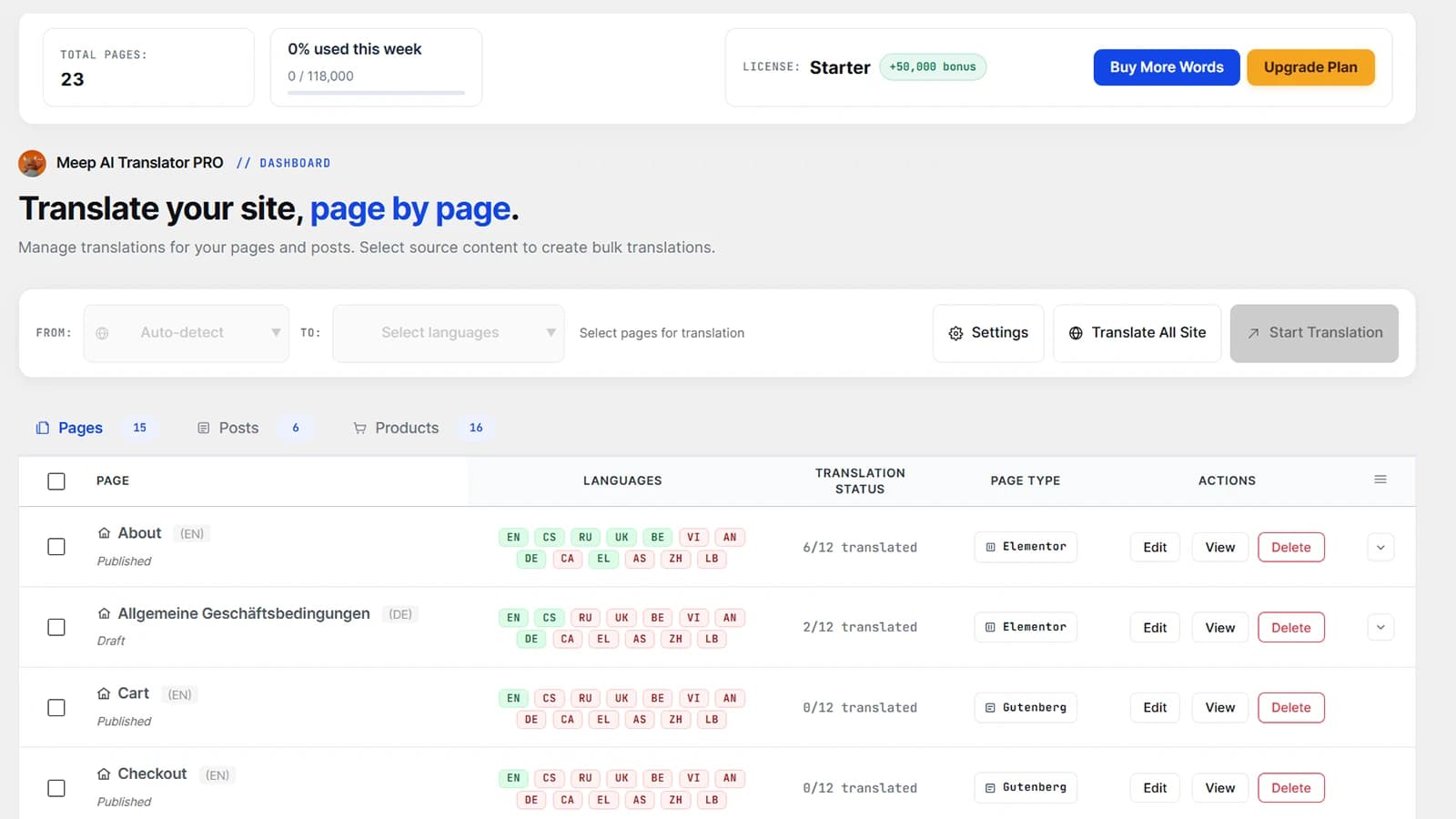Click the Meep AI Translator PRO logo avatar
The width and height of the screenshot is (1456, 819).
33,163
